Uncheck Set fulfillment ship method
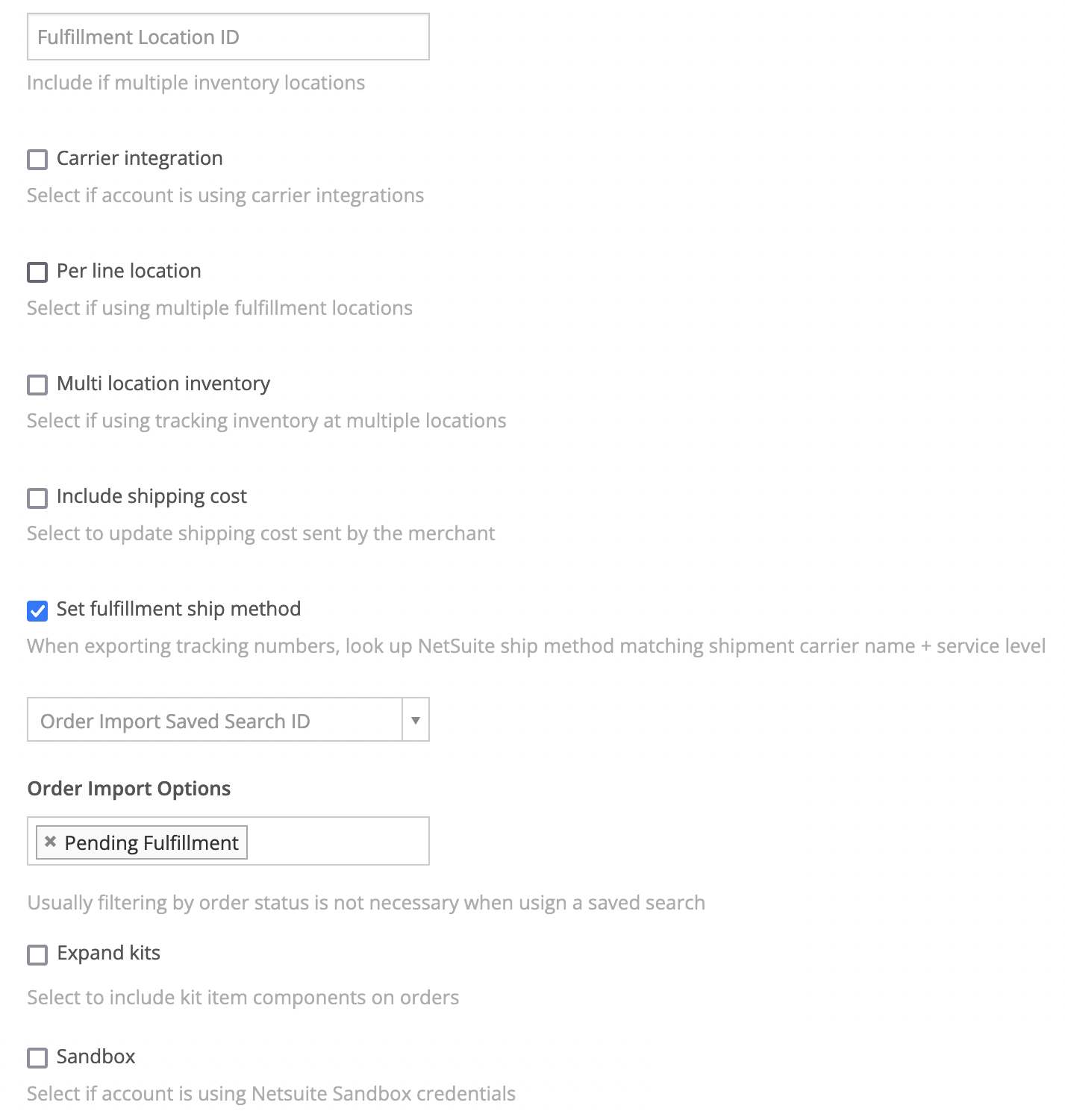 pos(37,611)
